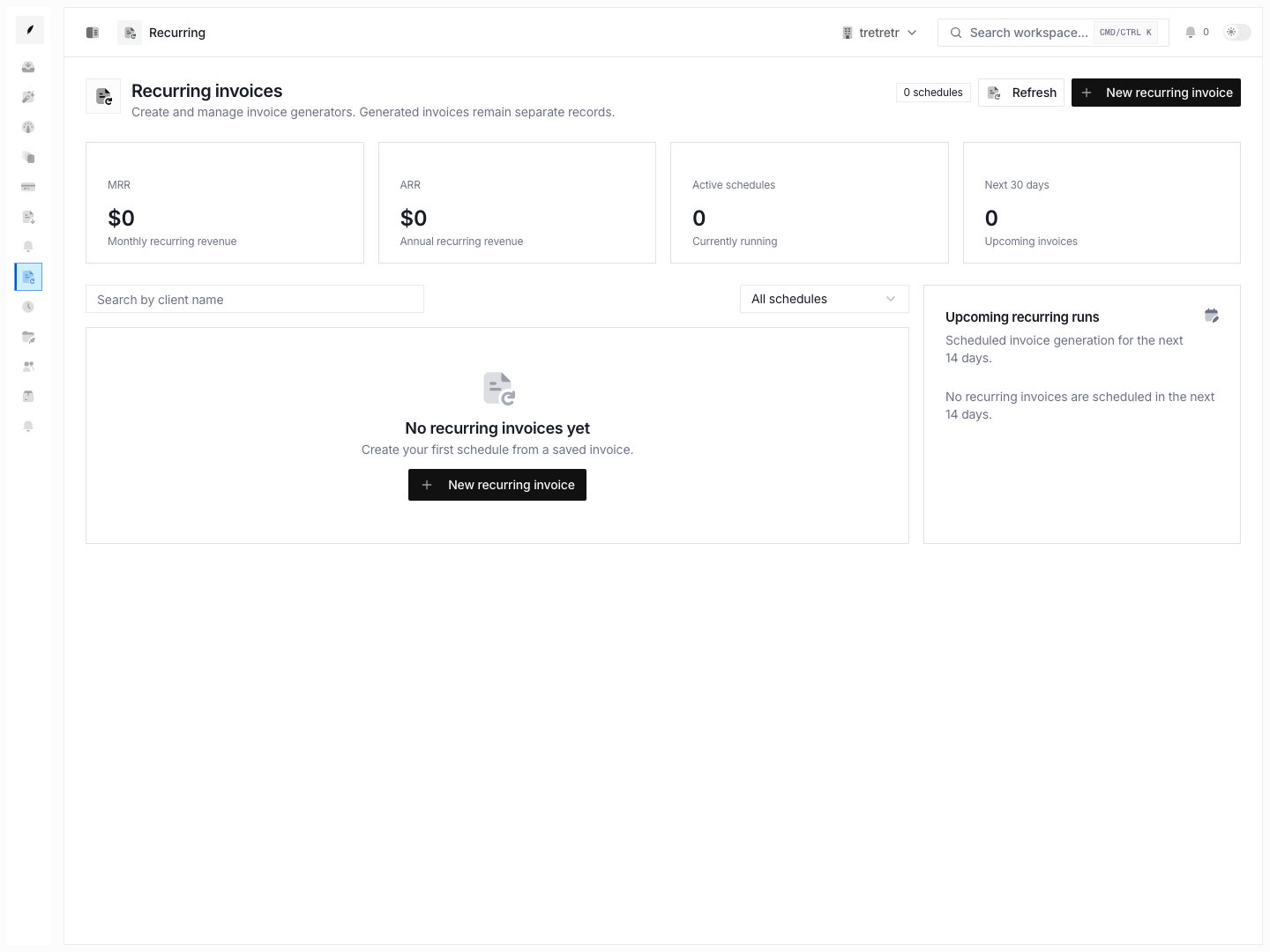Click the building icon next to tretretr

coord(848,33)
